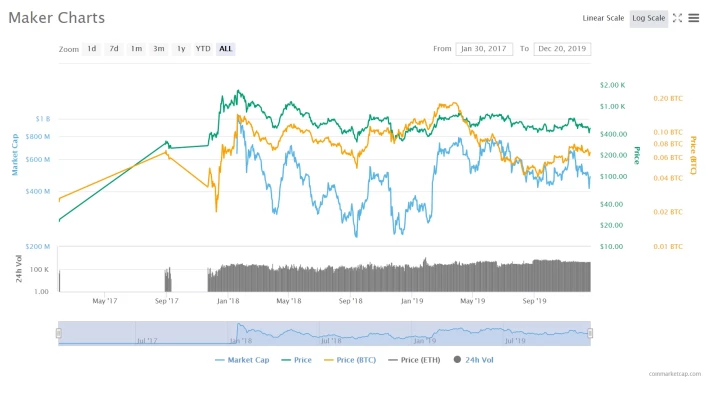Switch to Linear Scale
Screen dimensions: 710x396
(603, 18)
